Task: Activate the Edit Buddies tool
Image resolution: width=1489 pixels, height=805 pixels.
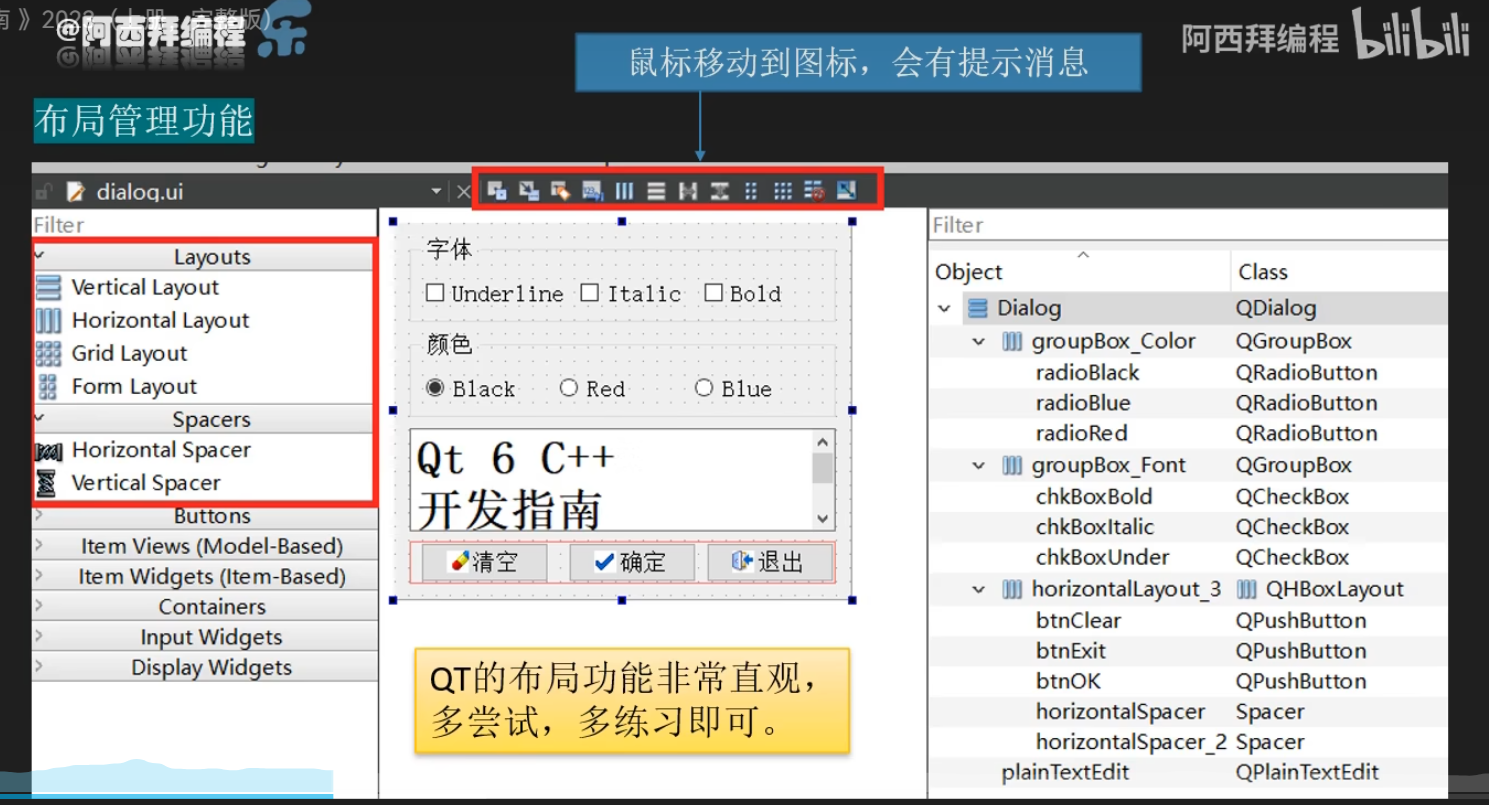Action: 560,190
